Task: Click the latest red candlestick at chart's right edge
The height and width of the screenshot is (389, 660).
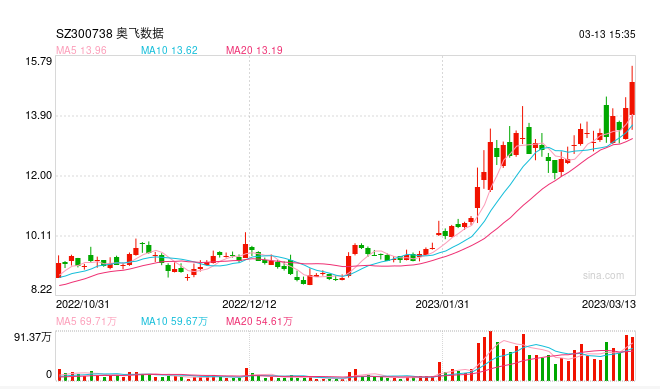Action: 632,98
